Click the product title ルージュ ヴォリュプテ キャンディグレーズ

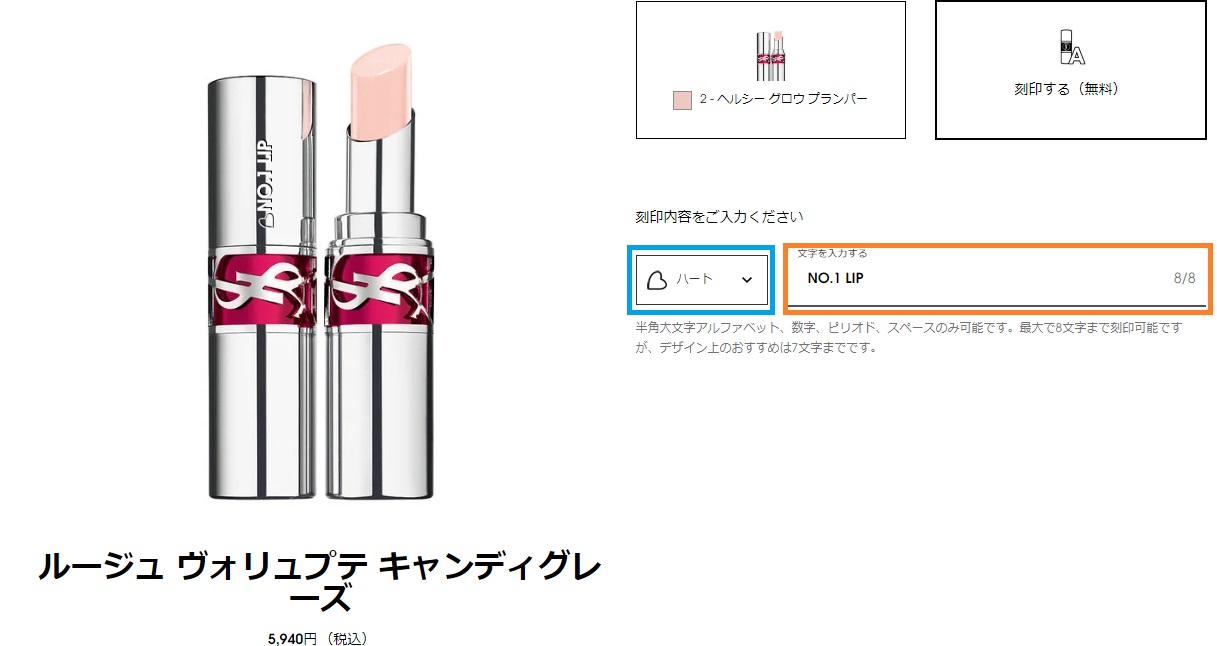pyautogui.click(x=320, y=582)
